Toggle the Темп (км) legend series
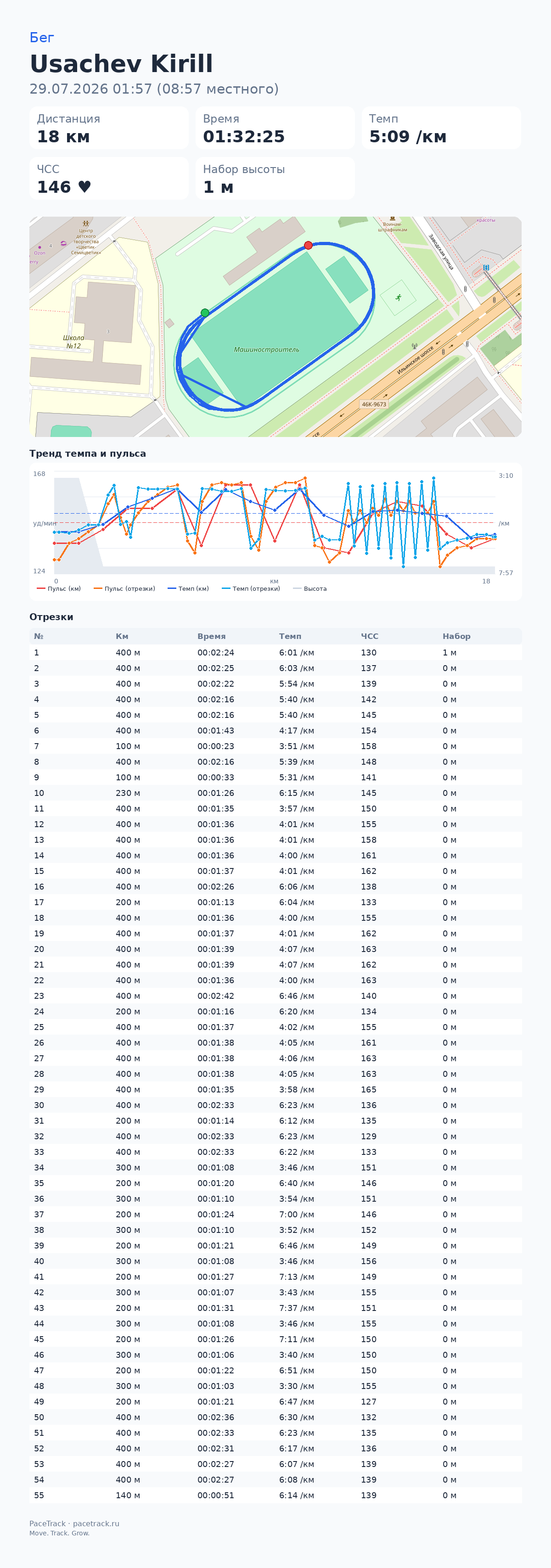The height and width of the screenshot is (1568, 551). pos(188,588)
